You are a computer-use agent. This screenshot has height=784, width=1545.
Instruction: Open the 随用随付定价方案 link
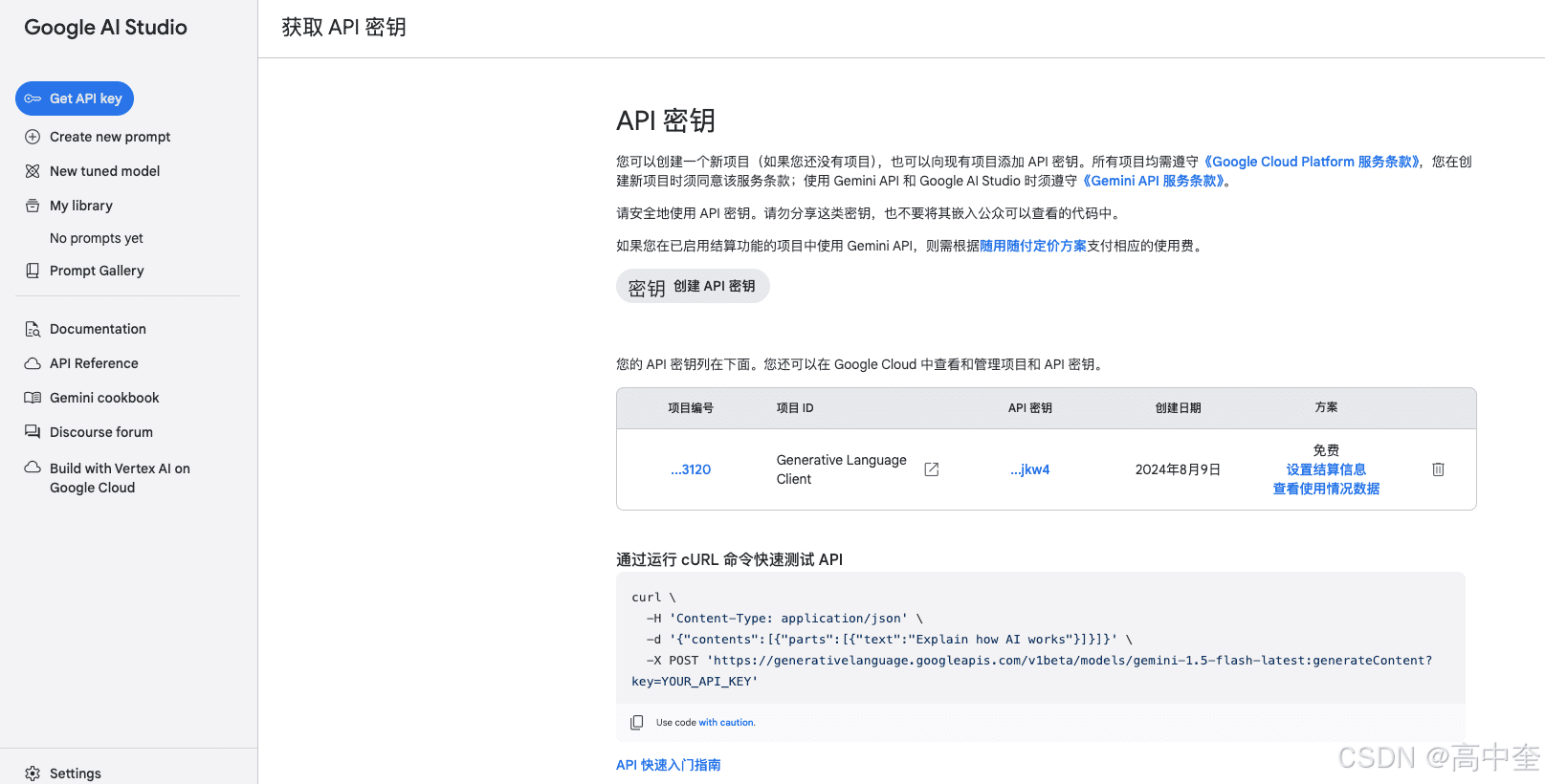(1033, 246)
